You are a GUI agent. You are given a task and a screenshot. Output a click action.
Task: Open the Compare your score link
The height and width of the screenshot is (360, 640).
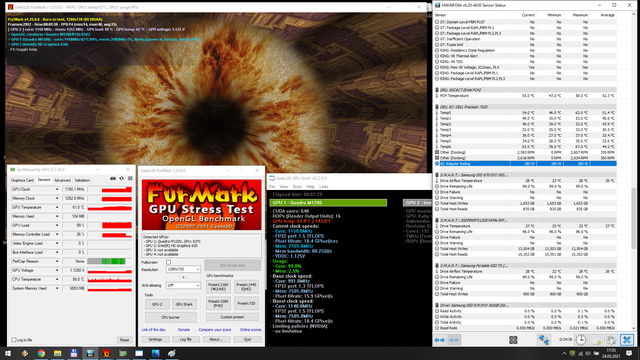(215, 329)
